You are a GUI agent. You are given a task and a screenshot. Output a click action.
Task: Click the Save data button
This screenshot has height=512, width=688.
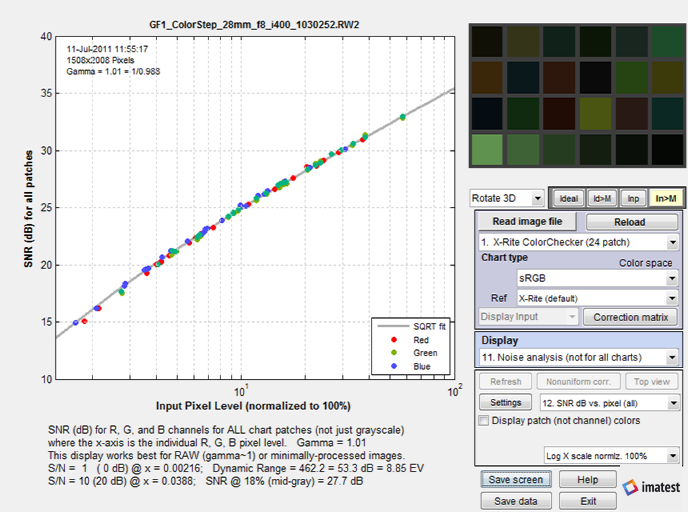(x=516, y=501)
